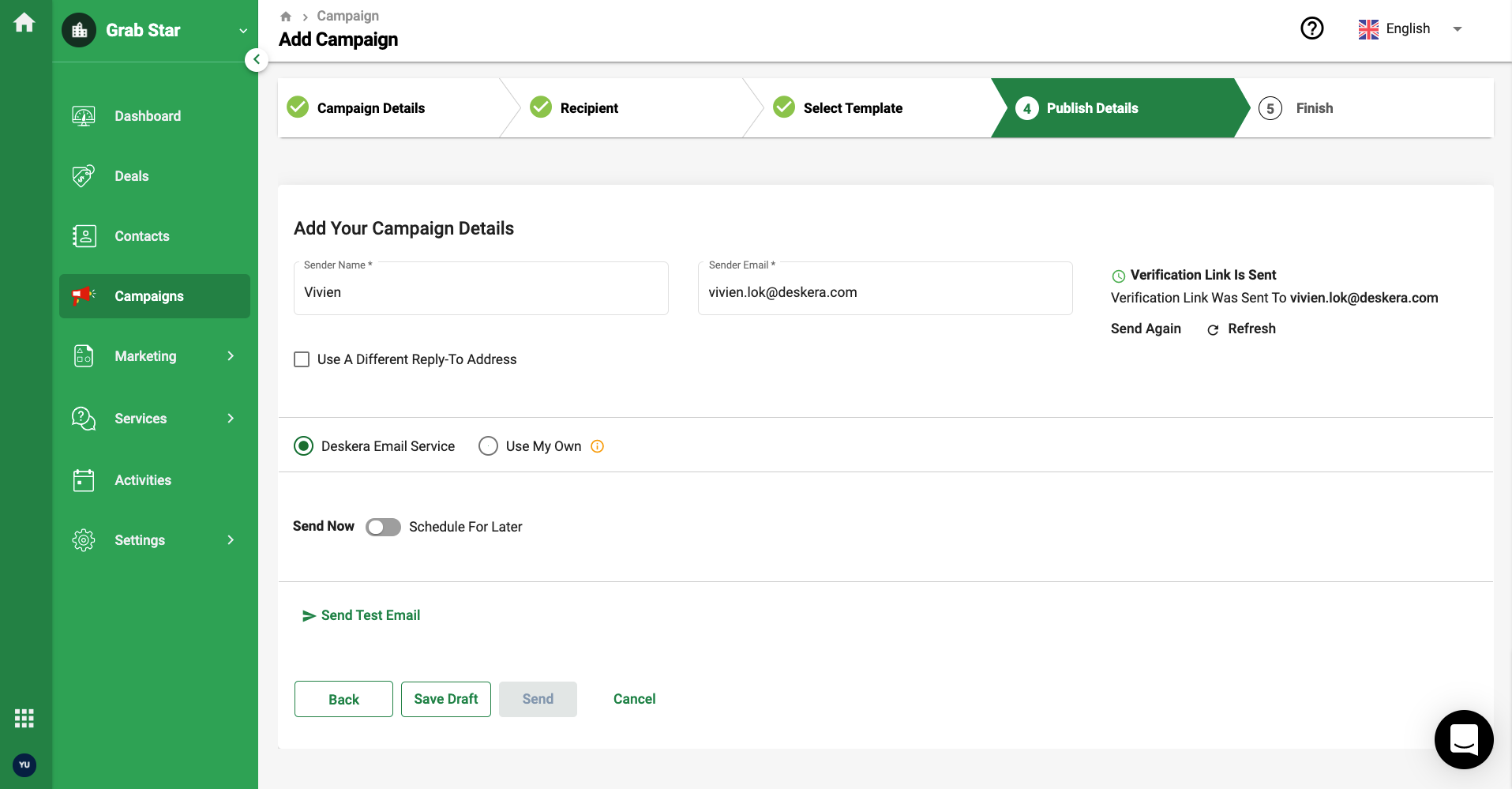Expand the Grab Star organization dropdown
Image resolution: width=1512 pixels, height=789 pixels.
243,31
